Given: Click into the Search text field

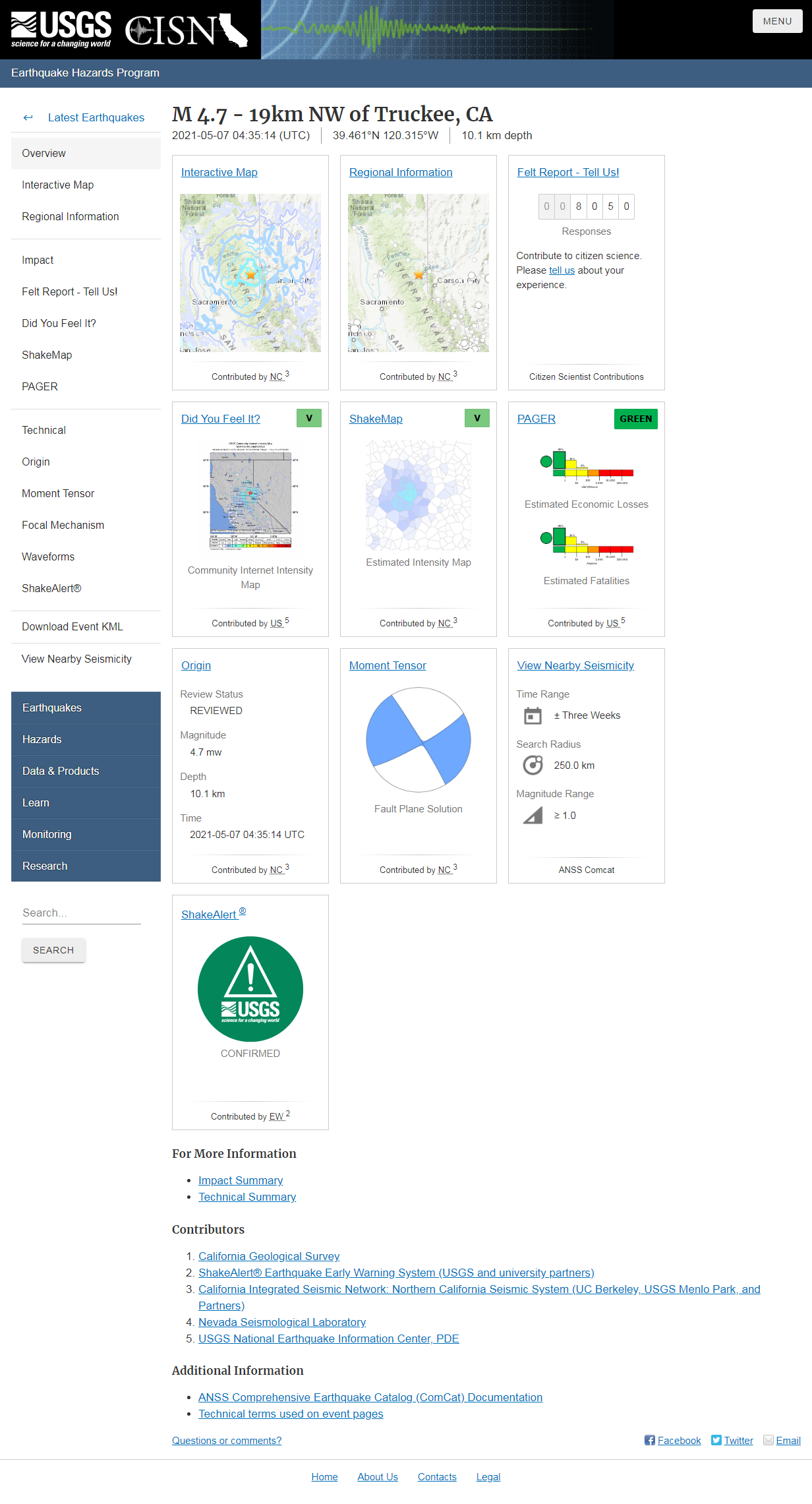Looking at the screenshot, I should click(81, 913).
